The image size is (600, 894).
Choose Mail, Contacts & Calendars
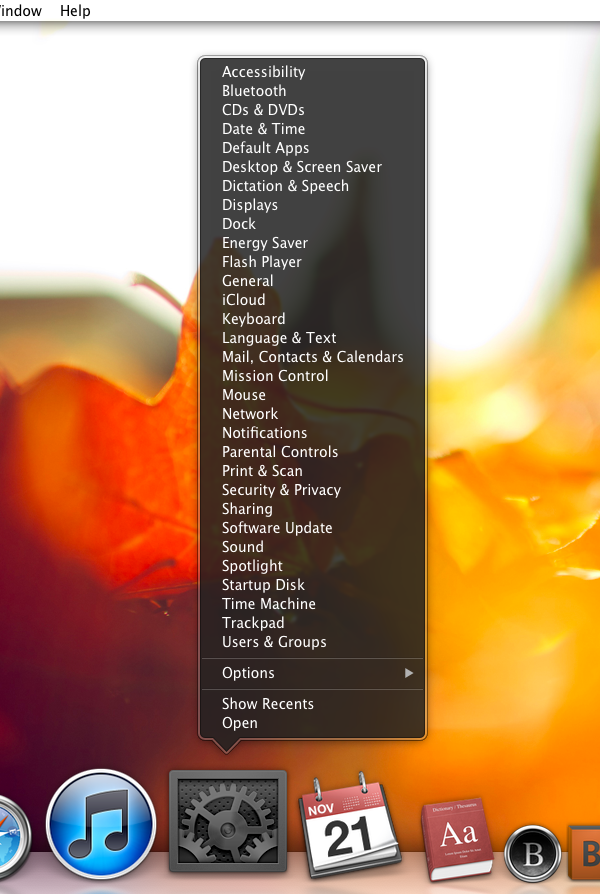click(313, 357)
